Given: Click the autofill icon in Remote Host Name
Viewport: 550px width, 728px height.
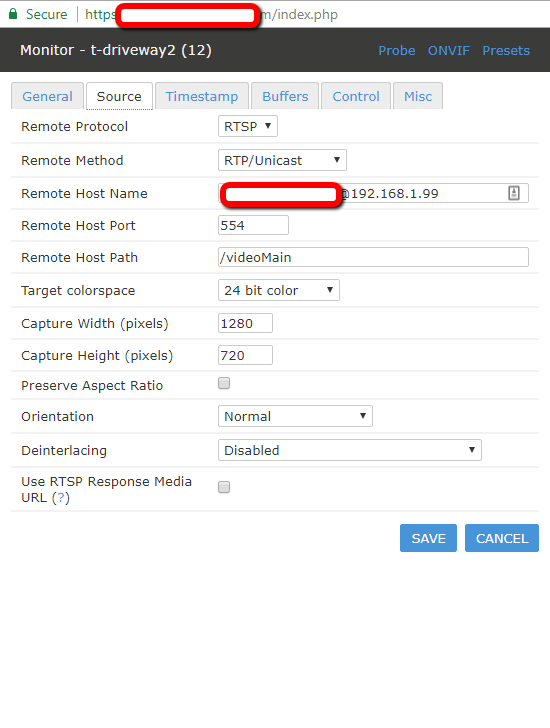Looking at the screenshot, I should (514, 193).
